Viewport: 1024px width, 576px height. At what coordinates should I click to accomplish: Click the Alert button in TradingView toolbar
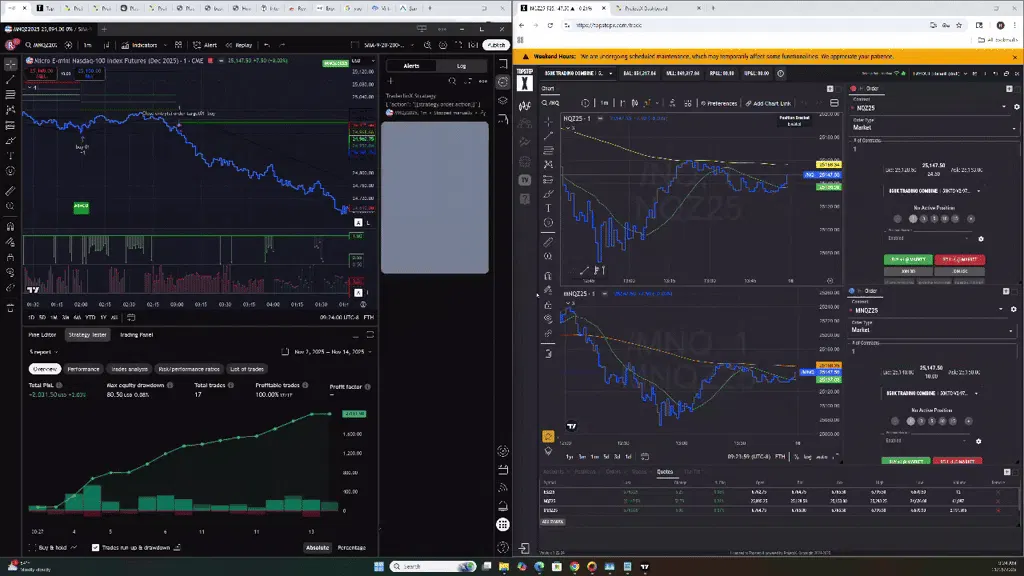point(205,45)
